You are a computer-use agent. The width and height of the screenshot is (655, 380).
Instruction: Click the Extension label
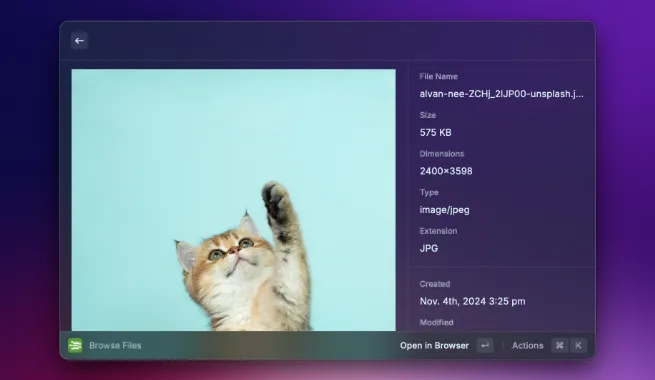pos(438,231)
